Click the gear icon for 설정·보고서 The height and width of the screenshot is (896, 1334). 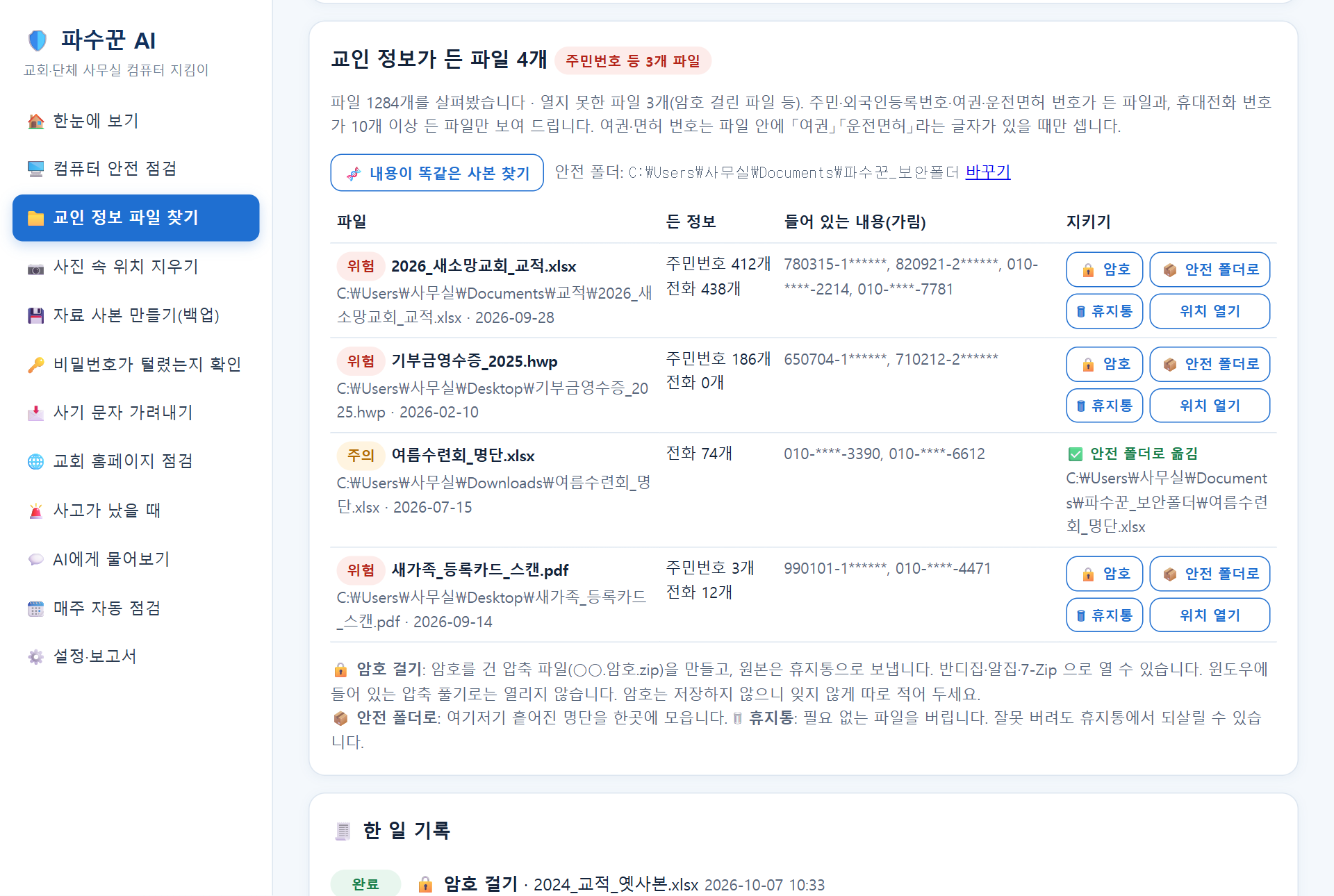(35, 657)
